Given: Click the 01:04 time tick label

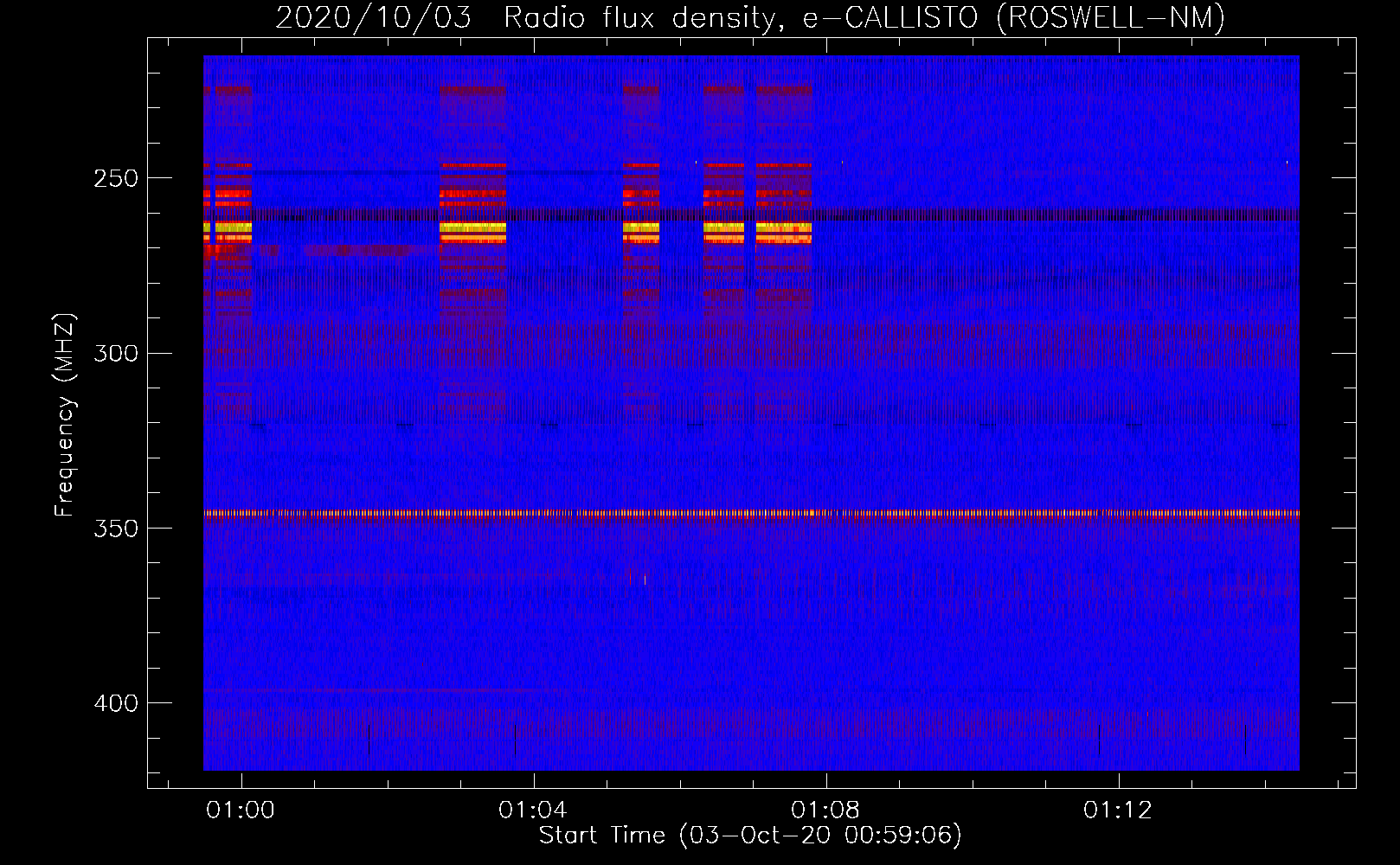Looking at the screenshot, I should 534,810.
